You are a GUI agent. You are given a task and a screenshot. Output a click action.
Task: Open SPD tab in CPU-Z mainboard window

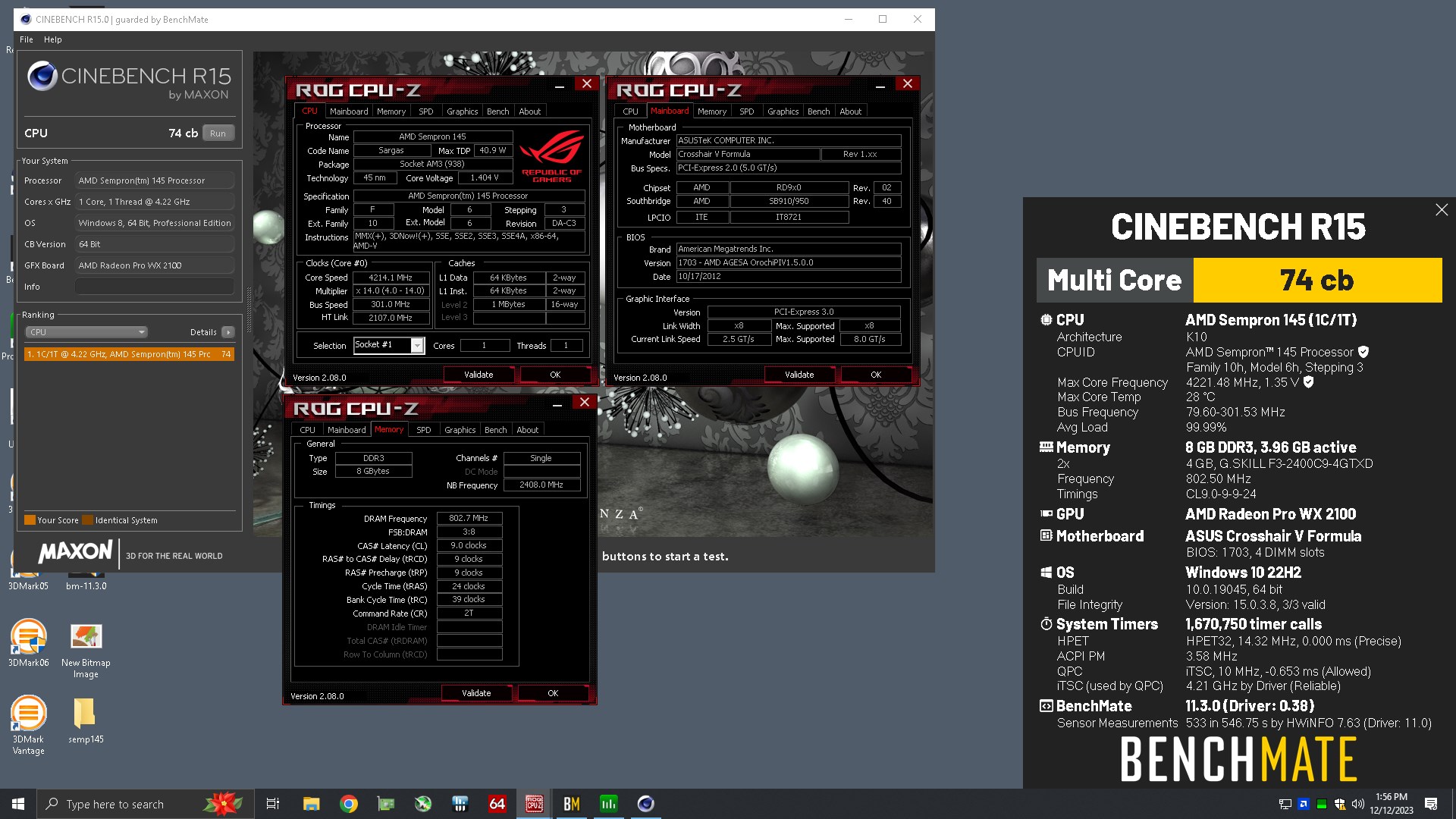pyautogui.click(x=747, y=111)
